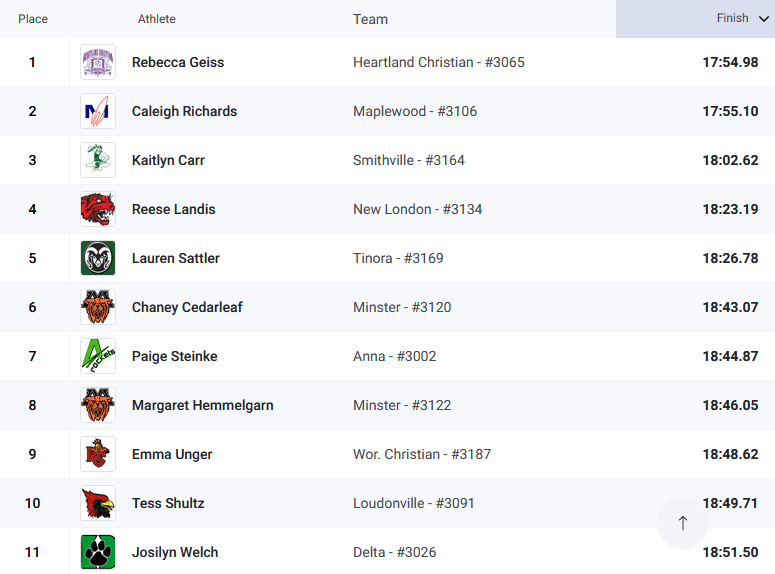Click Tinora ram logo beside Lauren Sattler
The height and width of the screenshot is (574, 775).
98,258
